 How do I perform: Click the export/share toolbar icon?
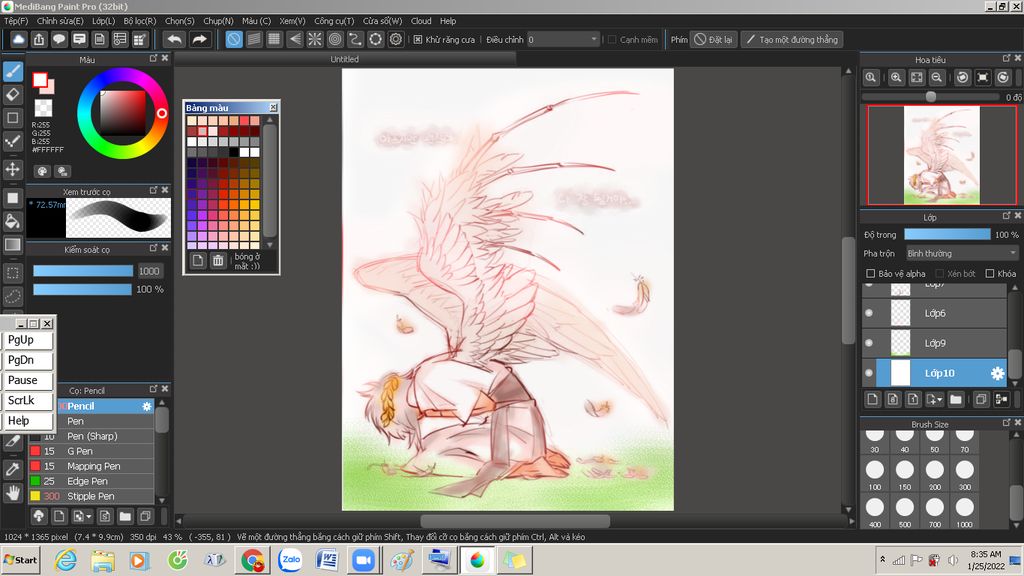(x=39, y=39)
